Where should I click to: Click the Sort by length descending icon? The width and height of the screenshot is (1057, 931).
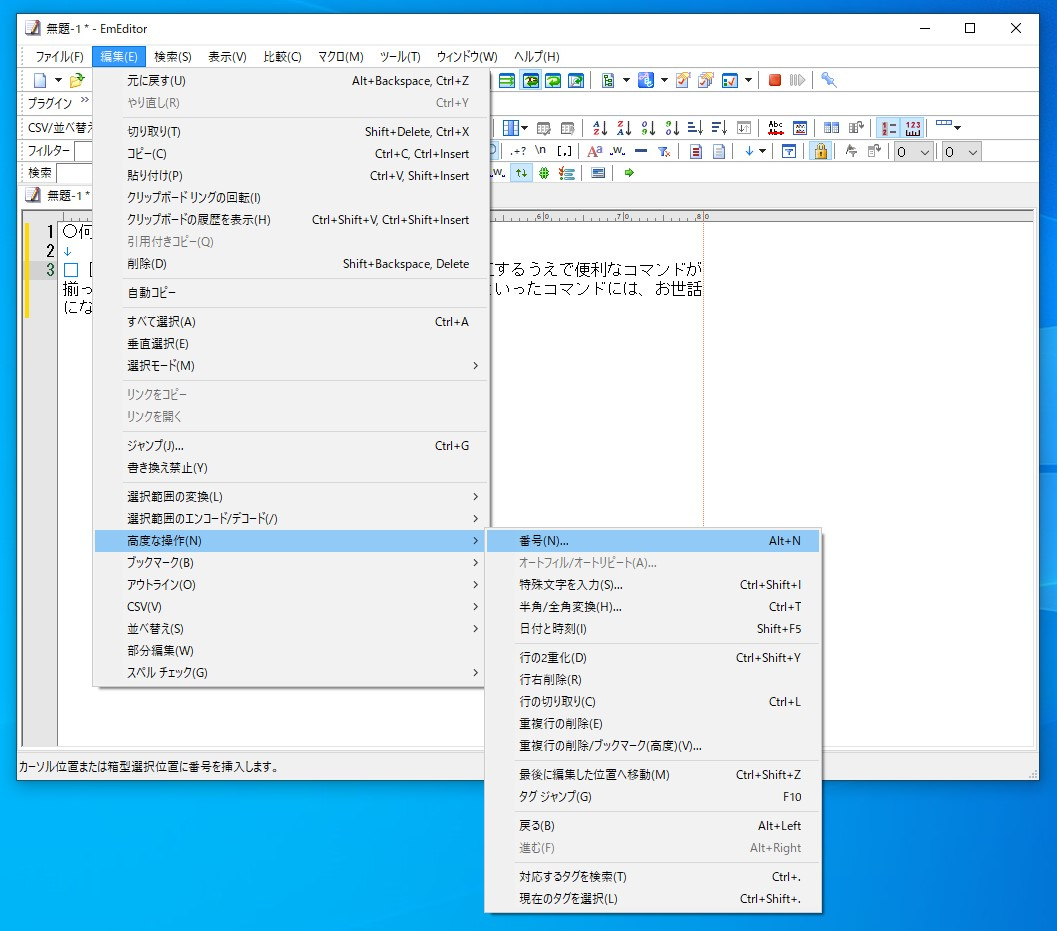[x=719, y=127]
